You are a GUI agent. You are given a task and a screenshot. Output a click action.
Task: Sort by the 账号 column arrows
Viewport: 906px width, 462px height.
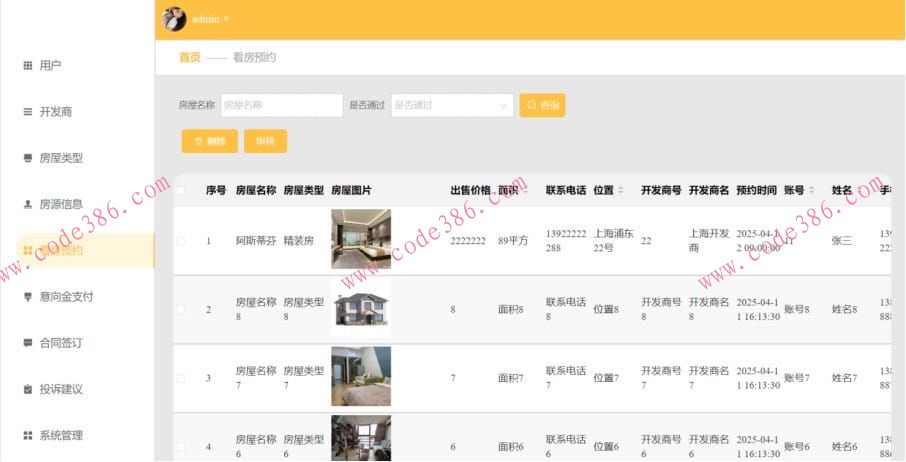(x=811, y=190)
